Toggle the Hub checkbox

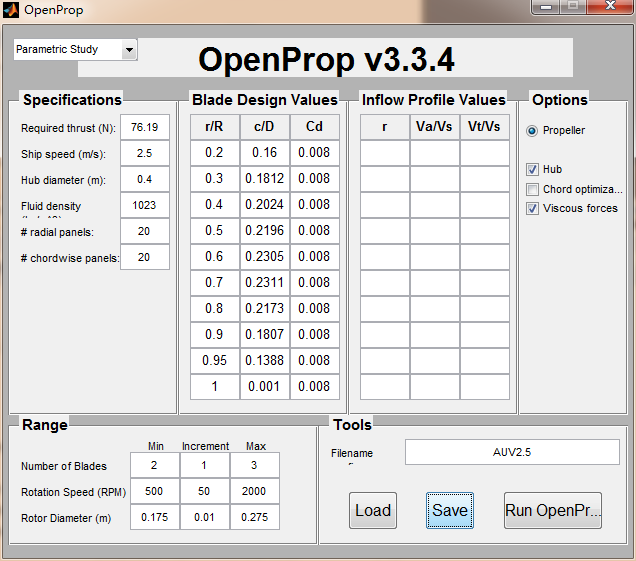(x=532, y=169)
